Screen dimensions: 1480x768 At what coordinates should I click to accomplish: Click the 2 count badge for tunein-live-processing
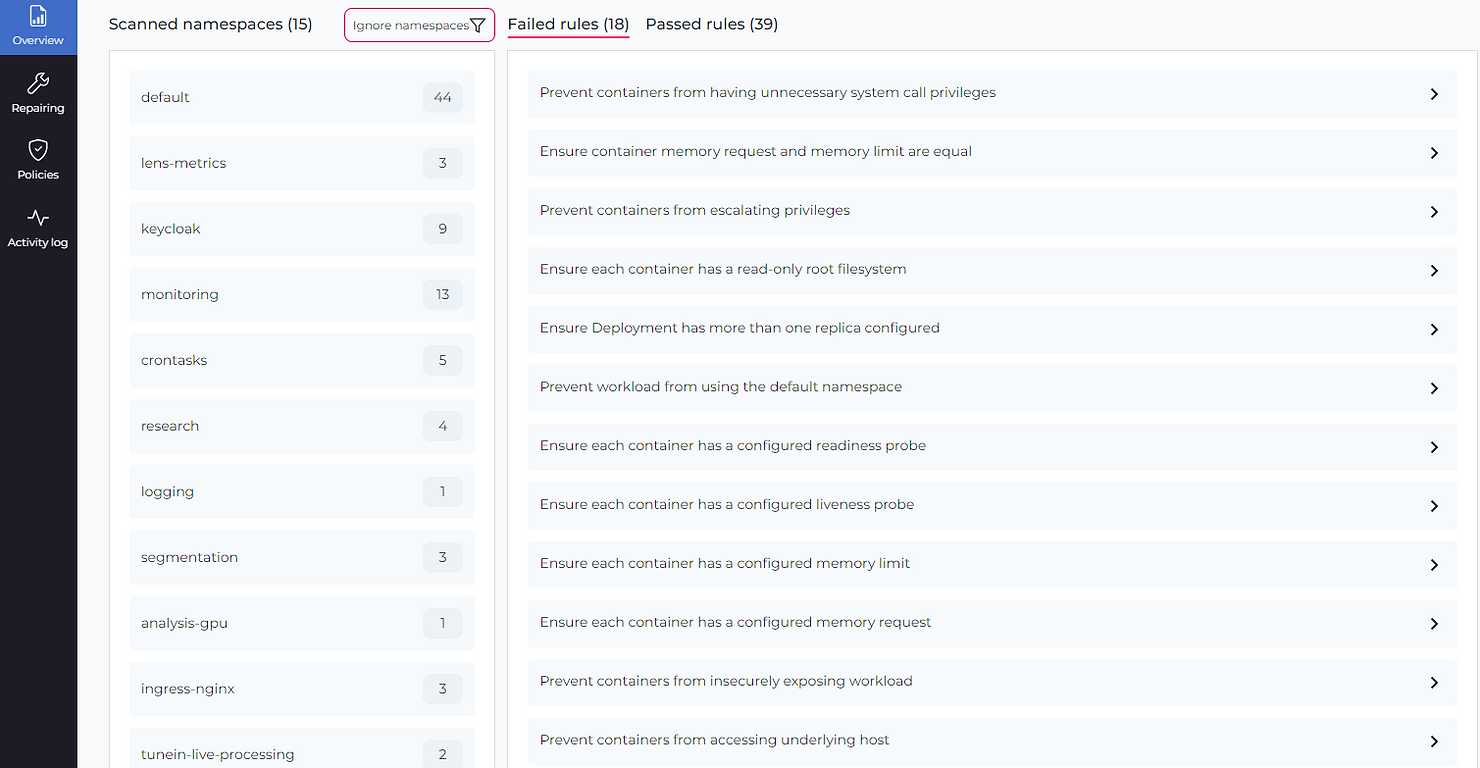443,755
